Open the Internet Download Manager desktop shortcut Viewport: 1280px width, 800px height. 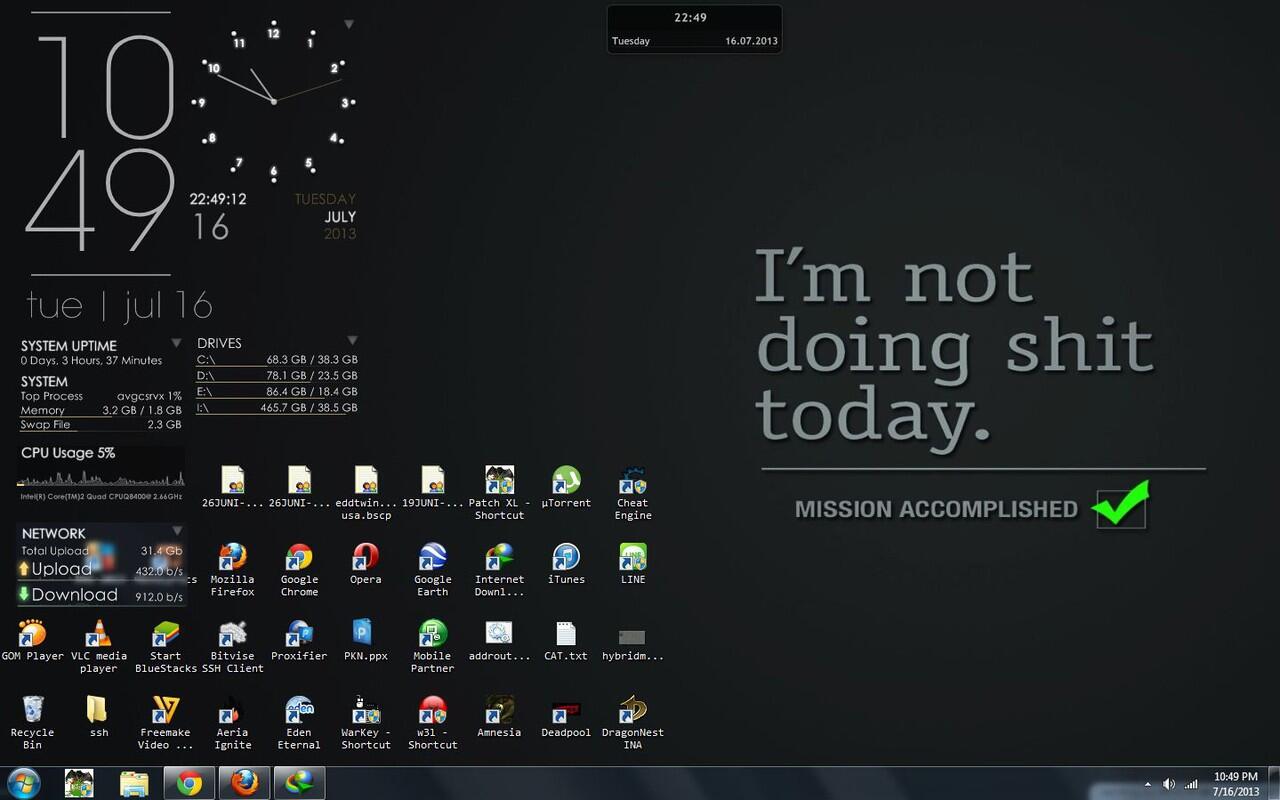coord(499,570)
